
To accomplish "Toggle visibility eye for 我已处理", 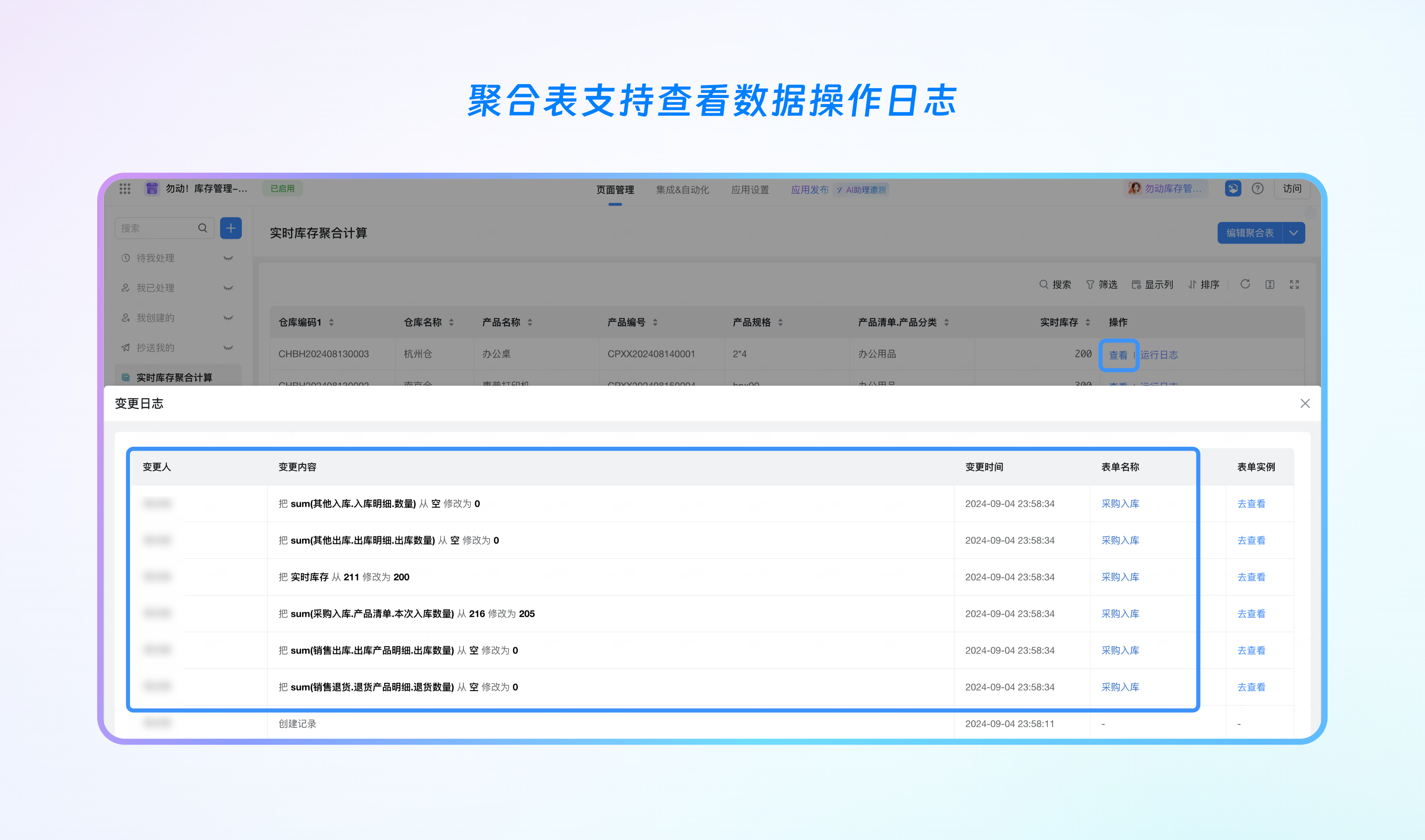I will [228, 288].
